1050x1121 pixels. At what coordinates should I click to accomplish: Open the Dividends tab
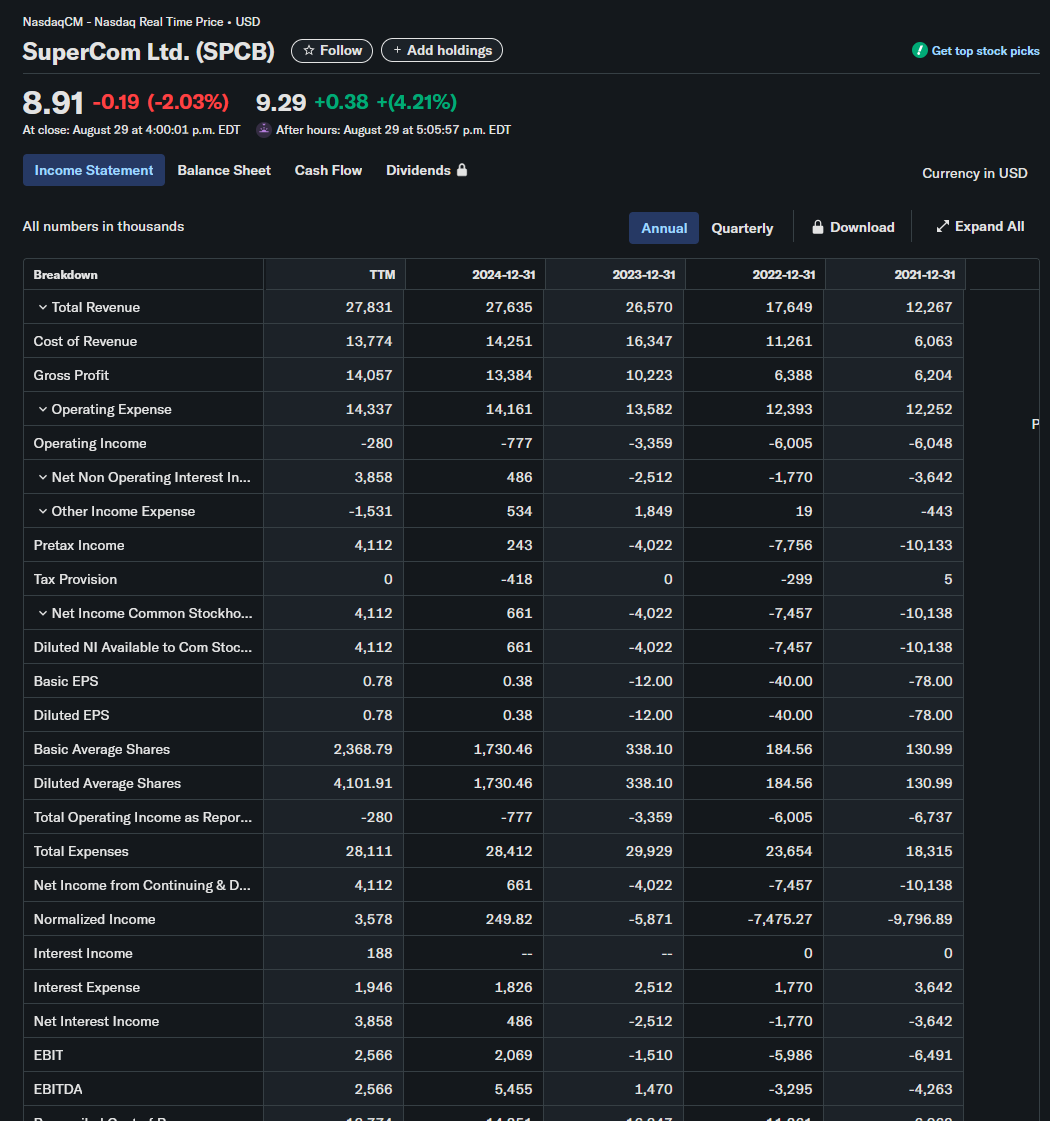coord(426,170)
